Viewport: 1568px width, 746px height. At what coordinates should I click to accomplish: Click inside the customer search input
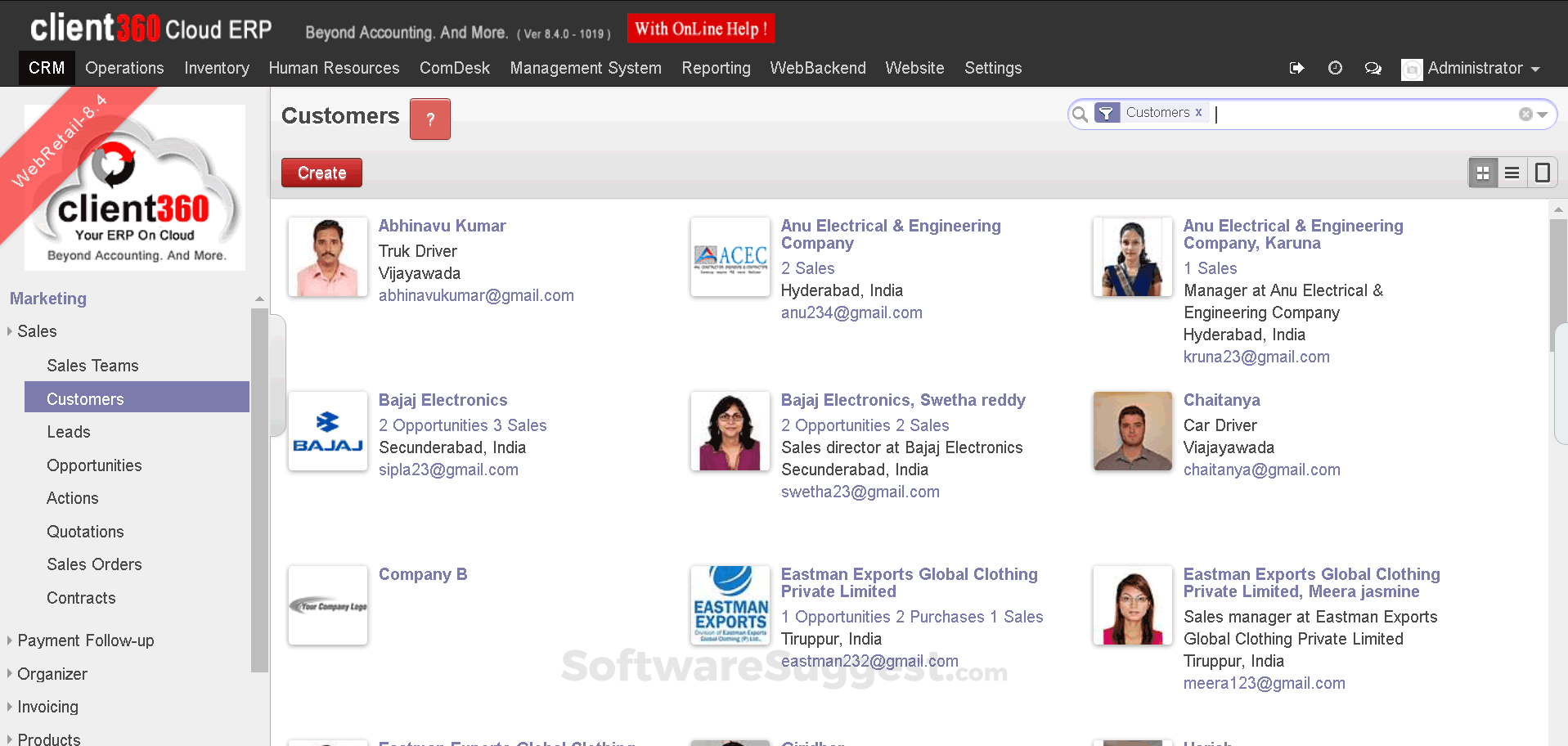click(x=1364, y=114)
